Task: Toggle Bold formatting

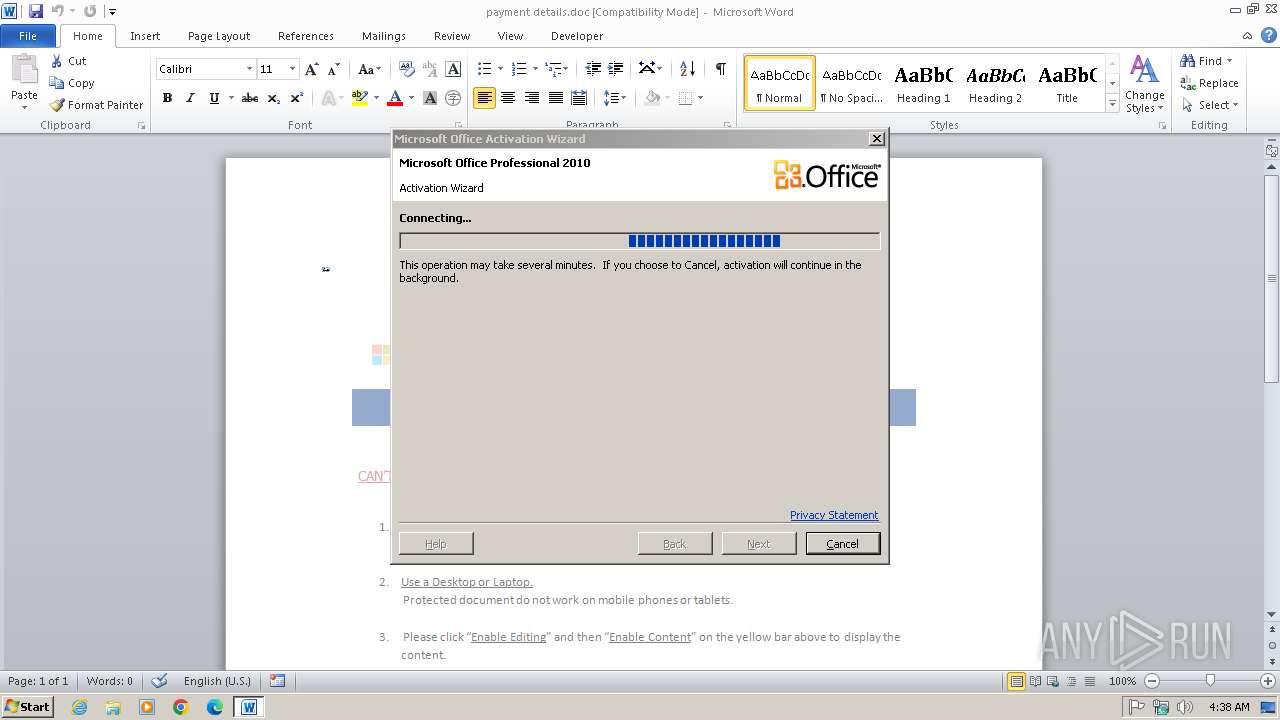Action: pos(167,98)
